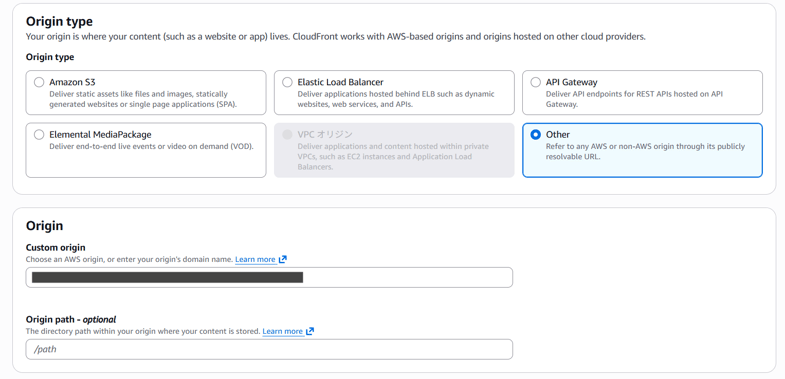Click the Origin section heading
785x379 pixels.
(45, 226)
